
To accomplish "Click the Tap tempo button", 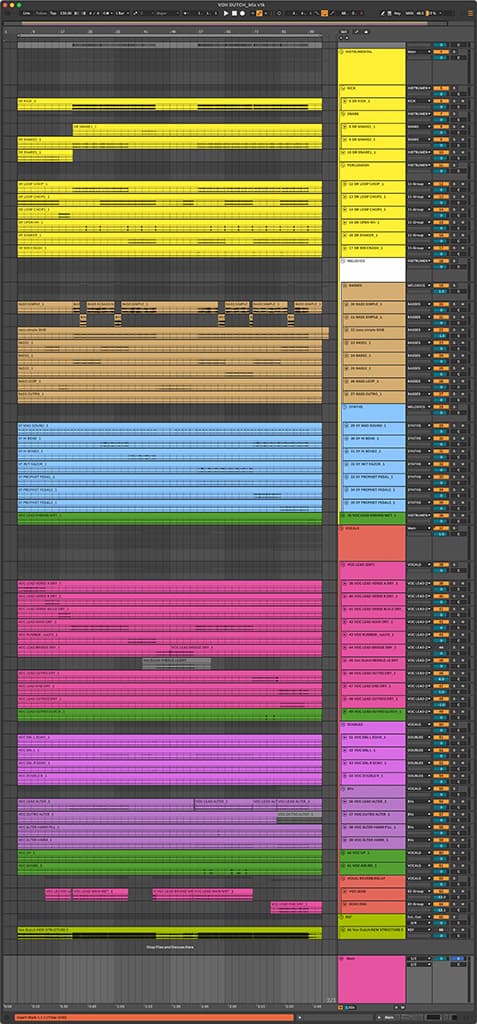I will 52,12.
